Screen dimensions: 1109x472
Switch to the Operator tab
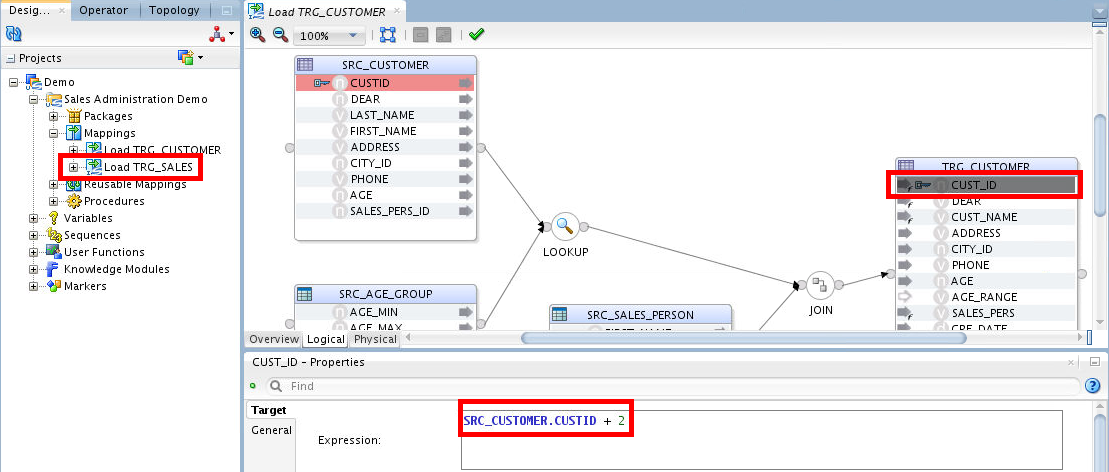pos(103,11)
